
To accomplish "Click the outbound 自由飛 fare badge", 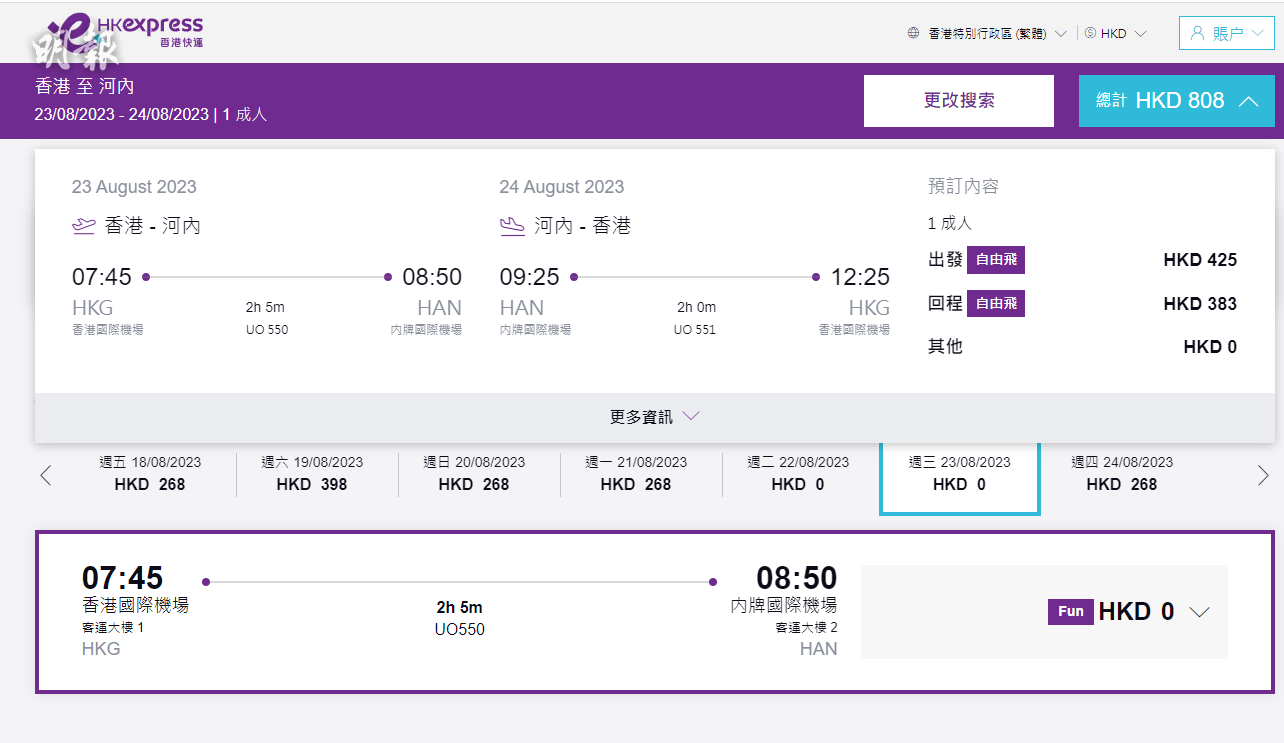I will (996, 260).
